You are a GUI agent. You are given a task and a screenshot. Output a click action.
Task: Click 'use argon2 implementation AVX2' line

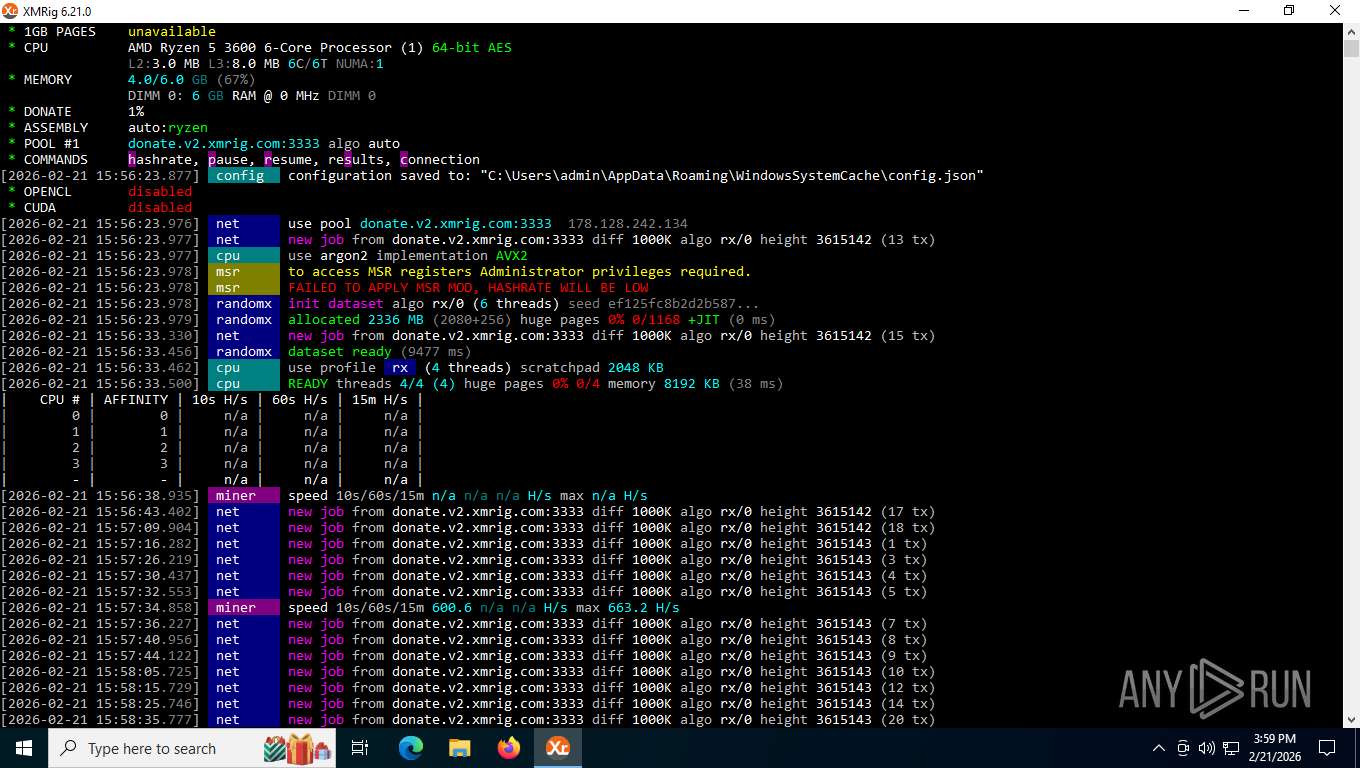pos(408,255)
